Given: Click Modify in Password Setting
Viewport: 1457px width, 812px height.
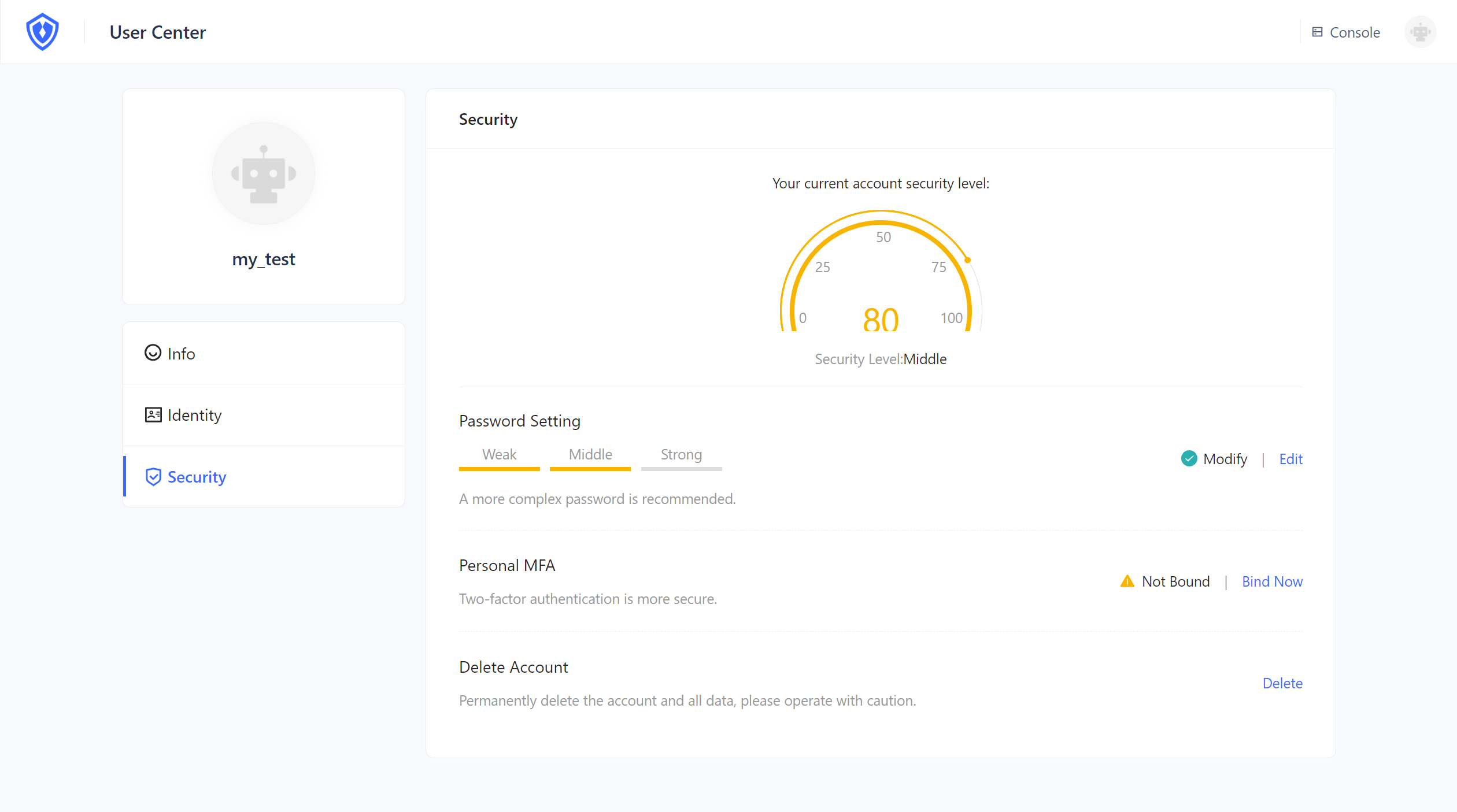Looking at the screenshot, I should (1225, 458).
